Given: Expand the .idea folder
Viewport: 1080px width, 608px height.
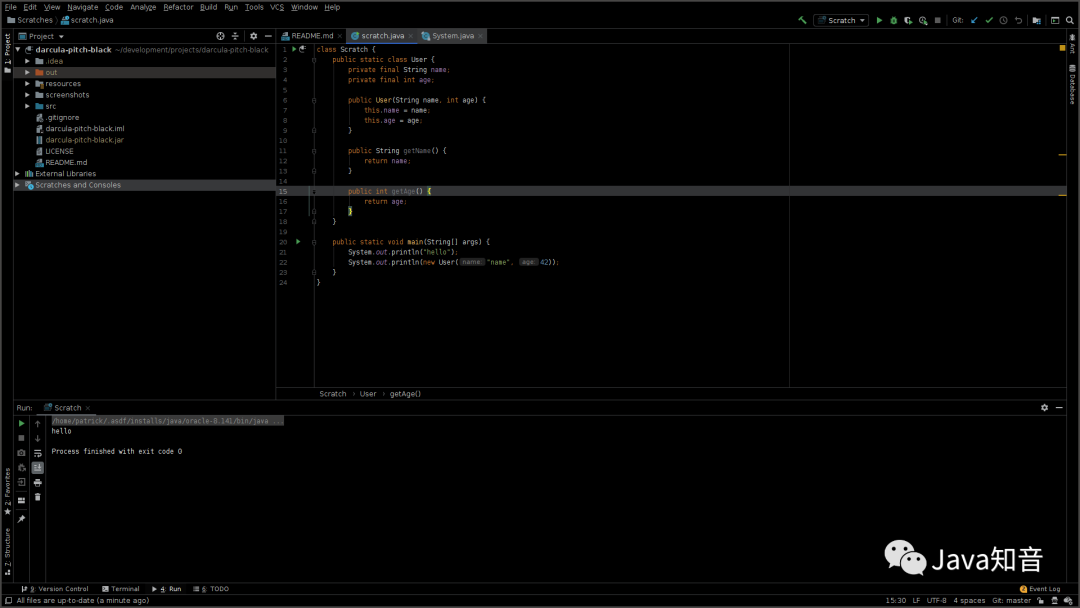Looking at the screenshot, I should tap(28, 61).
